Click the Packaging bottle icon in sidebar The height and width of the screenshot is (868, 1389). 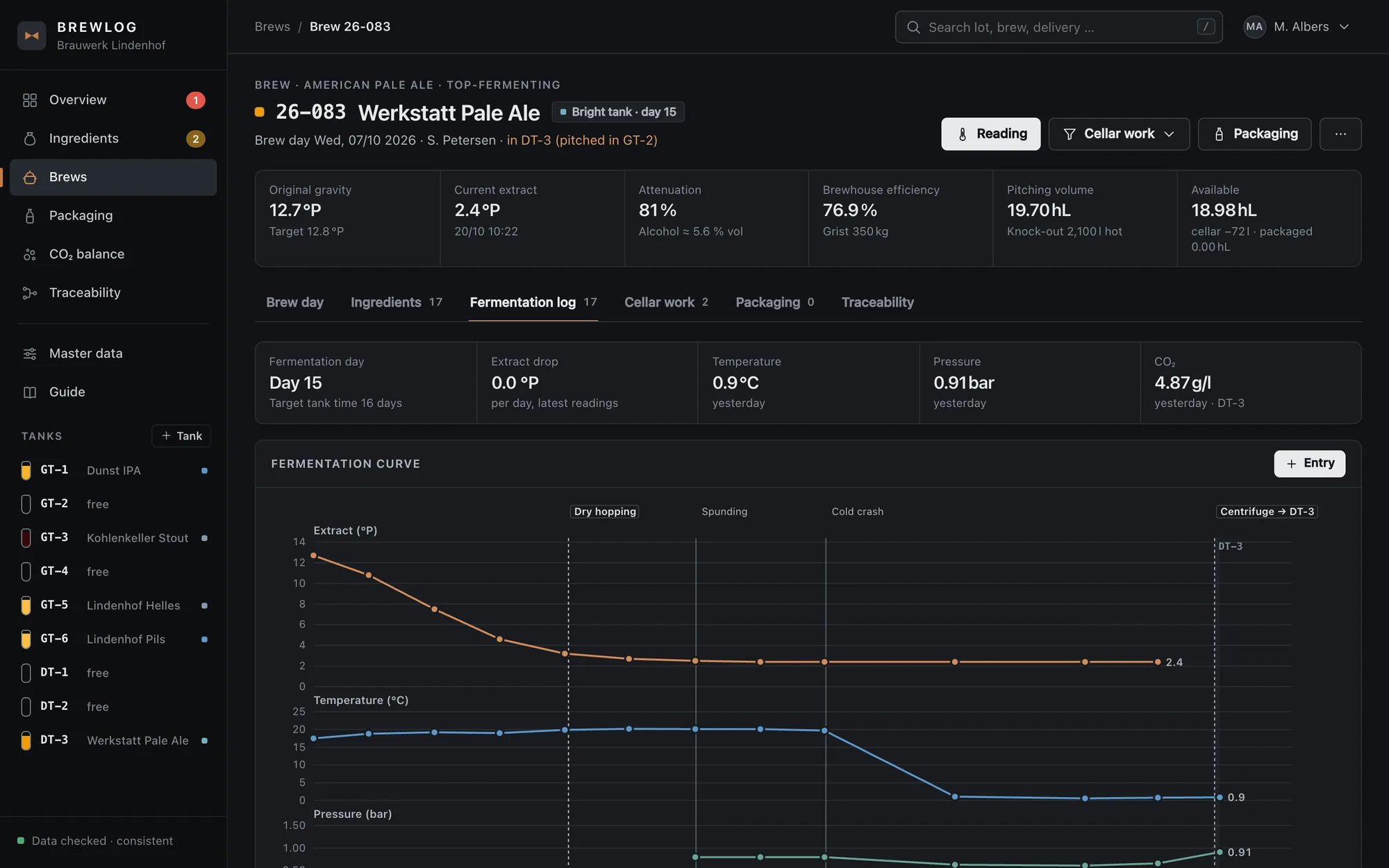29,216
